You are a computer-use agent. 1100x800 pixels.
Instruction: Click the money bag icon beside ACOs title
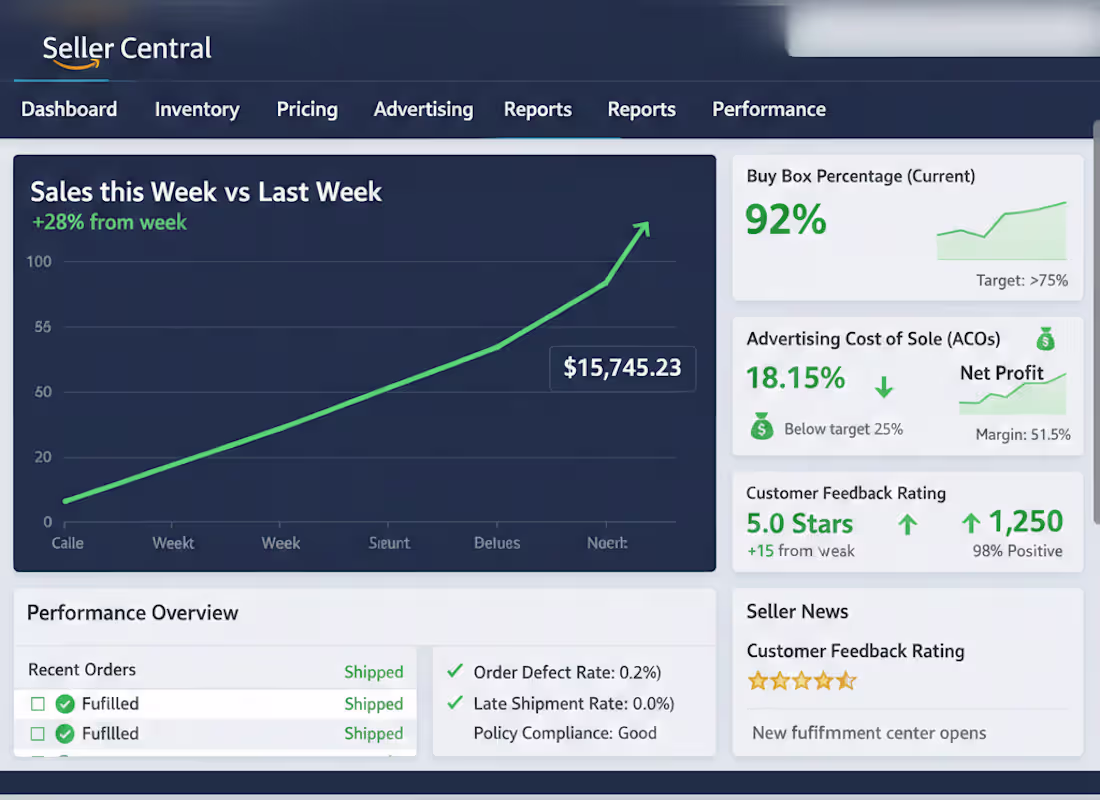tap(1045, 339)
